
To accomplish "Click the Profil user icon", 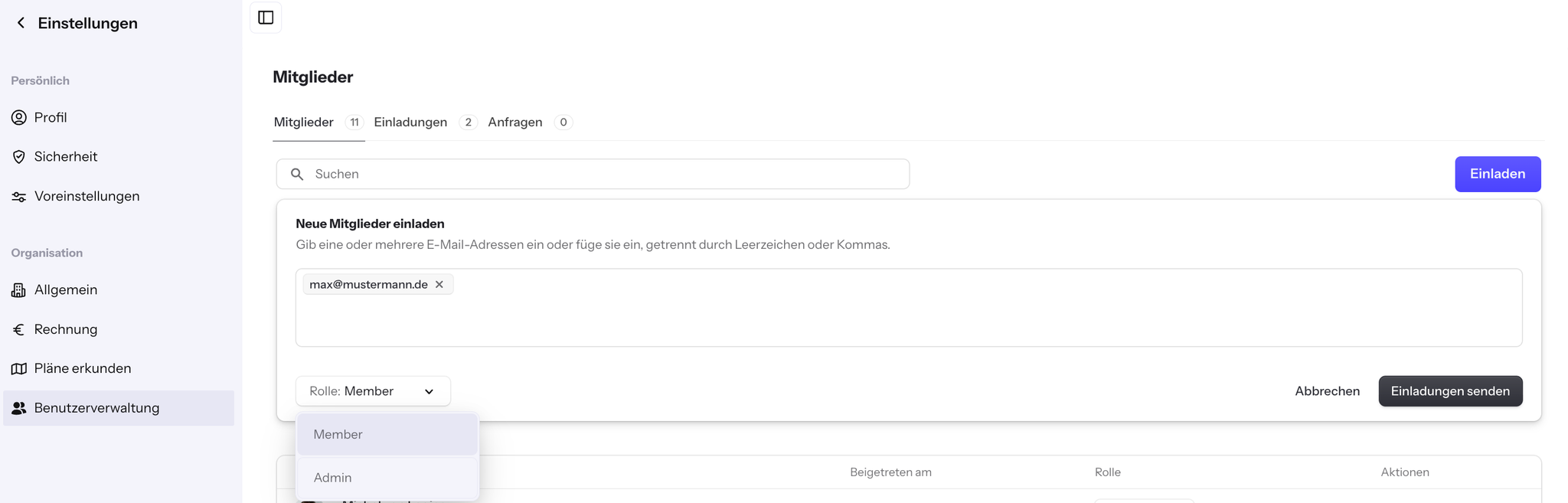I will tap(19, 117).
